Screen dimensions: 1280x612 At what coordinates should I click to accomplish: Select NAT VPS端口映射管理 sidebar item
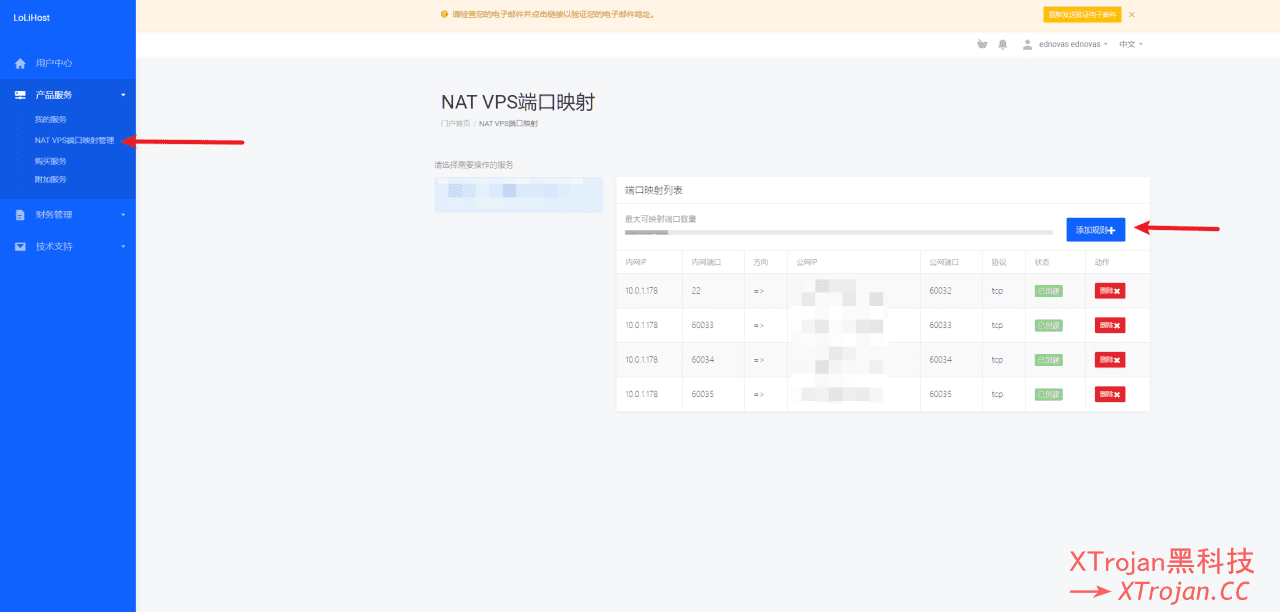pyautogui.click(x=74, y=140)
